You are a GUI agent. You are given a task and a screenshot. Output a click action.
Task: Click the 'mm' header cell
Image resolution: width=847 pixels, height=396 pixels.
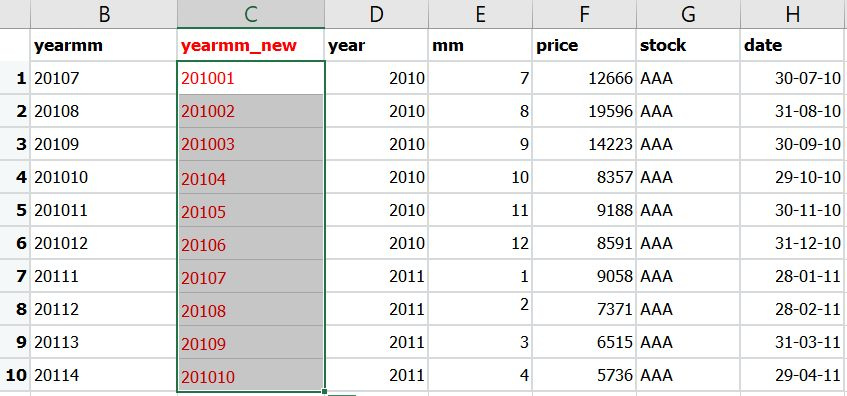point(480,45)
